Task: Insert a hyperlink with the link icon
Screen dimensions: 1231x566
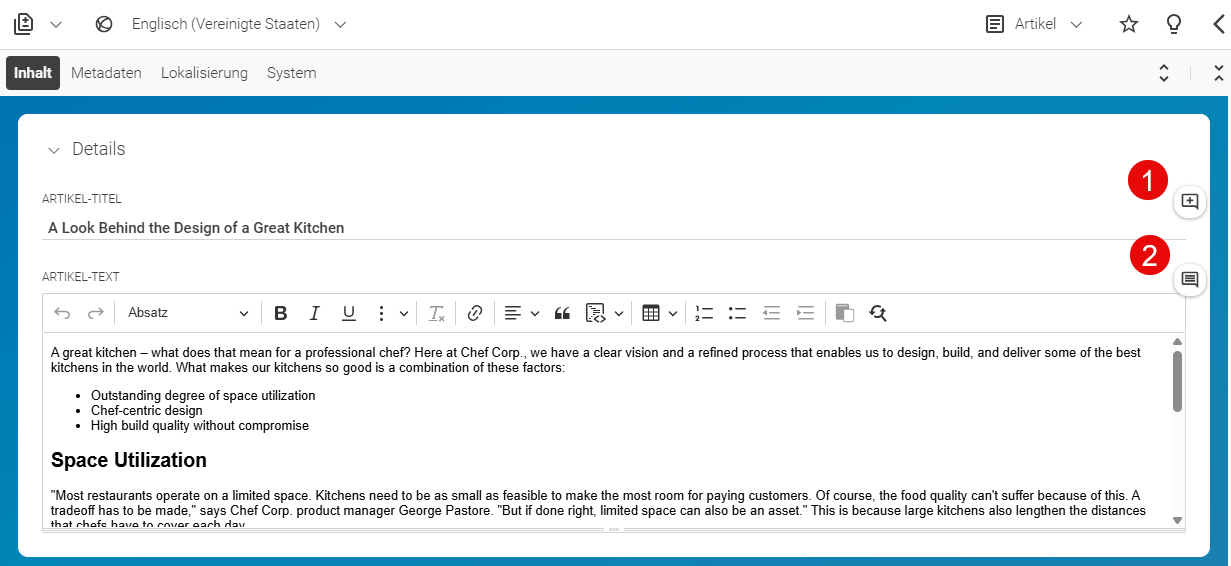Action: [x=475, y=313]
